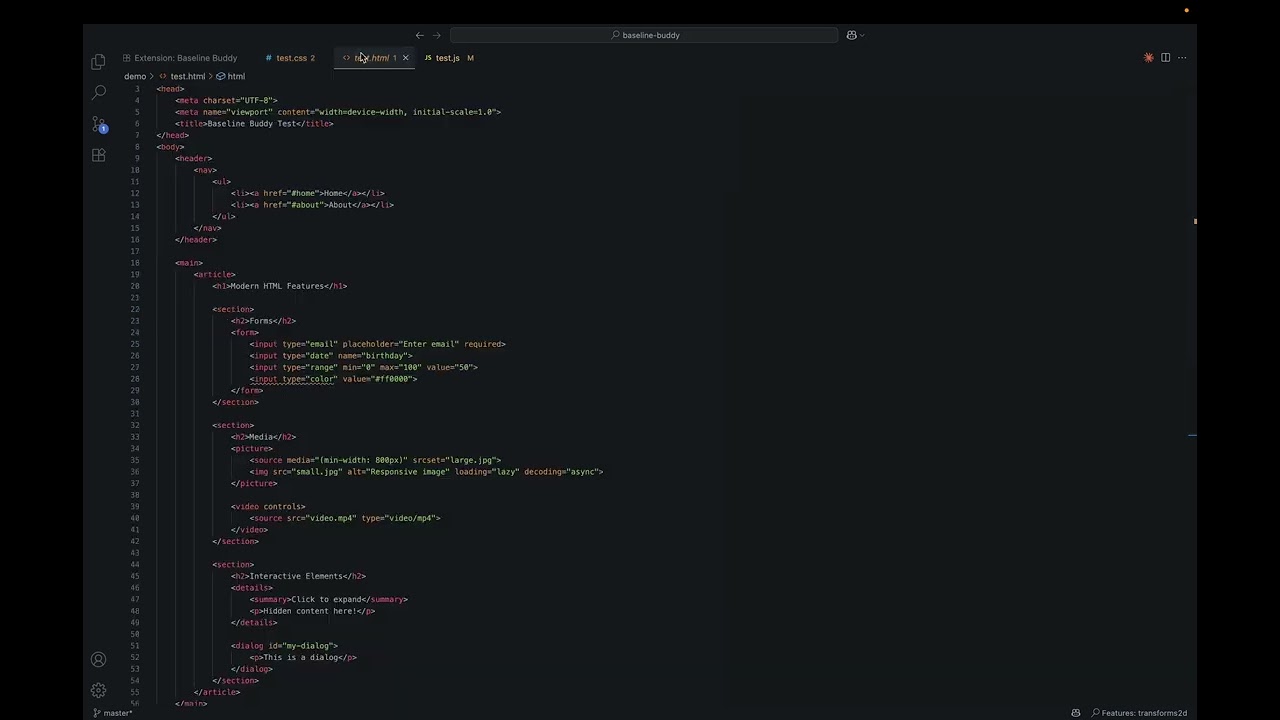1280x720 pixels.
Task: Click the baseline-buddy command center search box
Action: point(644,35)
